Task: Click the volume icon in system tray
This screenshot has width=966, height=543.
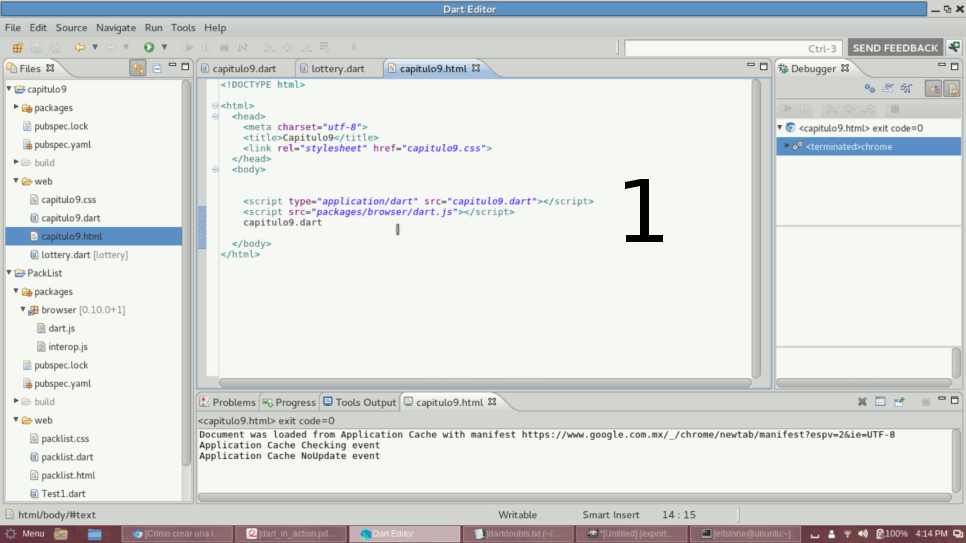Action: click(862, 534)
